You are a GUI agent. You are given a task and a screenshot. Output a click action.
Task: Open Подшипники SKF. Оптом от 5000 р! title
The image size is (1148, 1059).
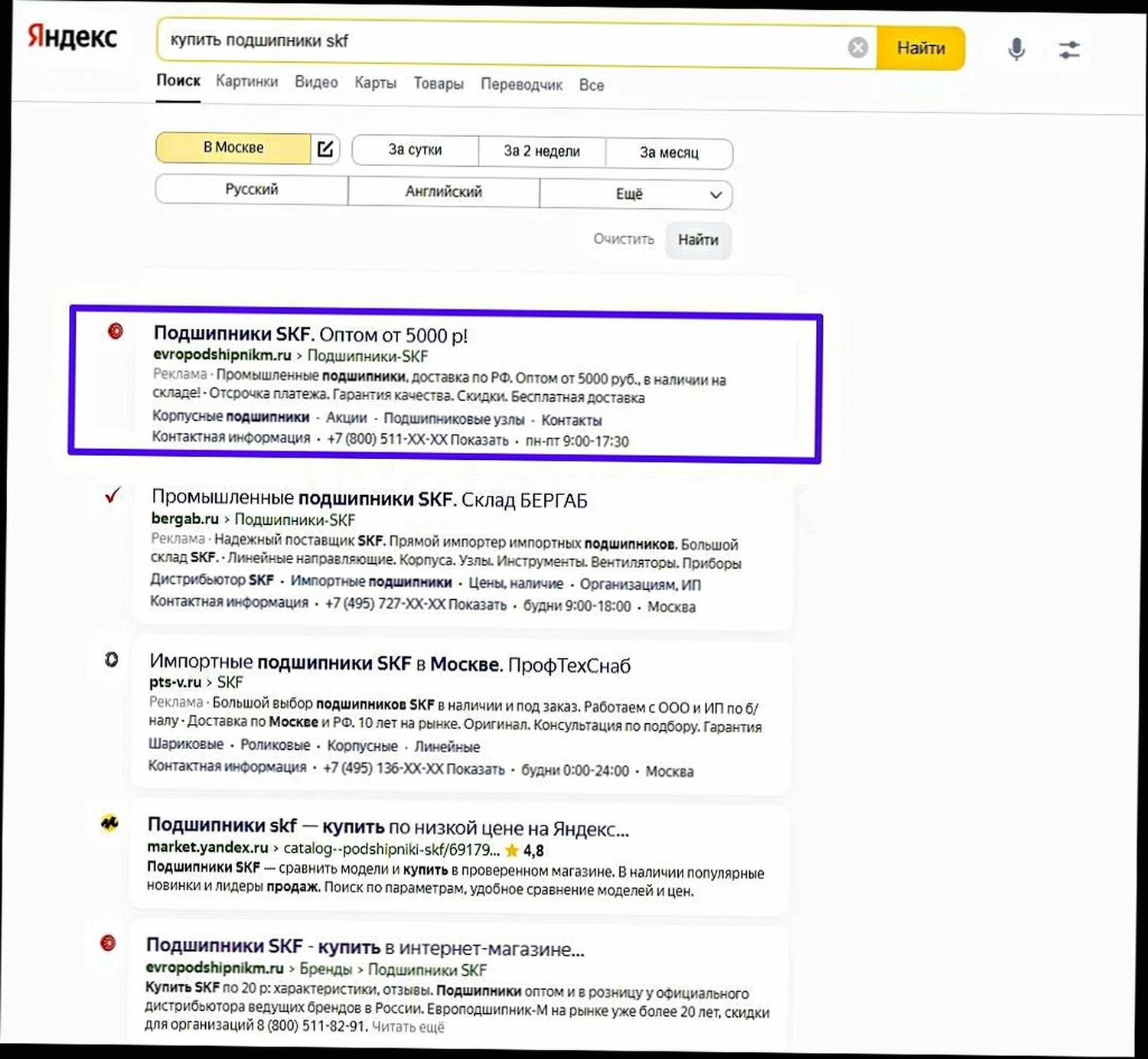(311, 334)
